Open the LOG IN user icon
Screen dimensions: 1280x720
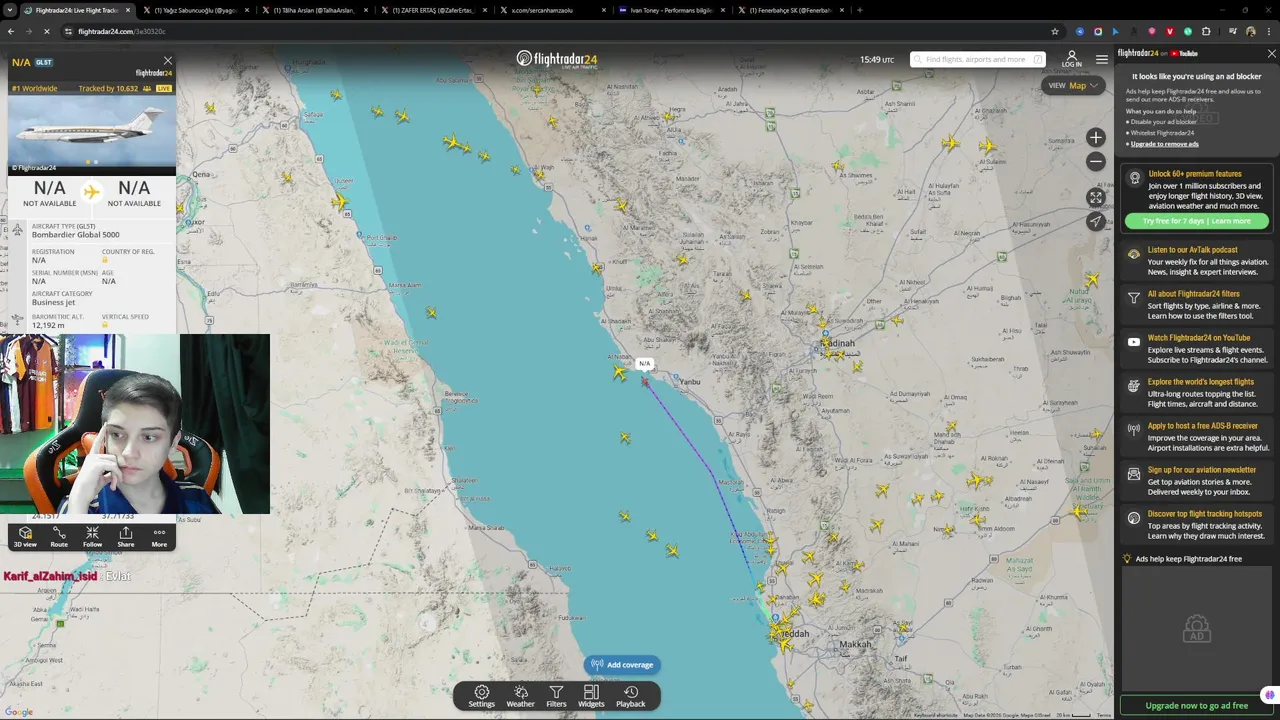[1071, 59]
